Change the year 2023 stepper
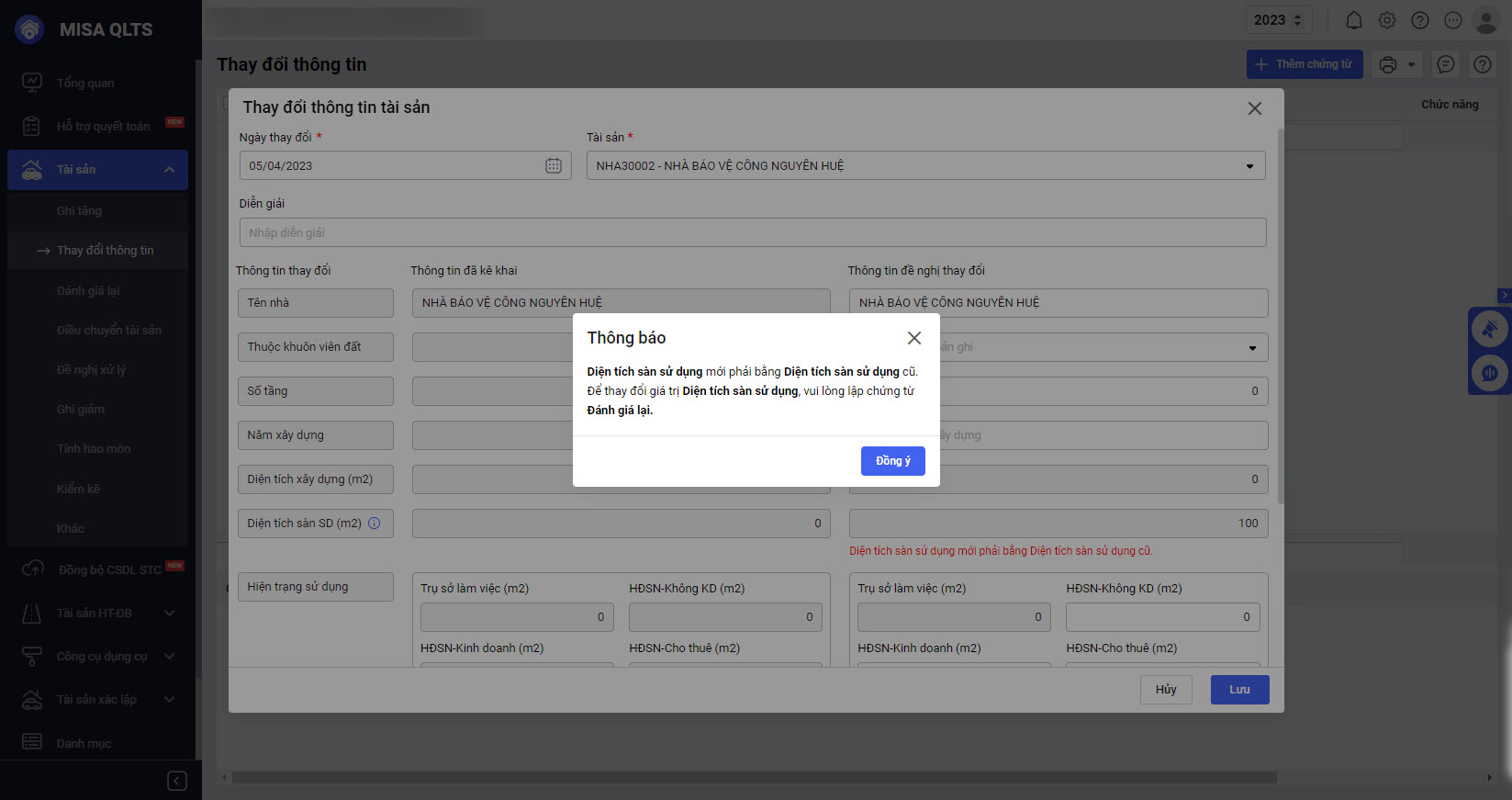 tap(1297, 20)
